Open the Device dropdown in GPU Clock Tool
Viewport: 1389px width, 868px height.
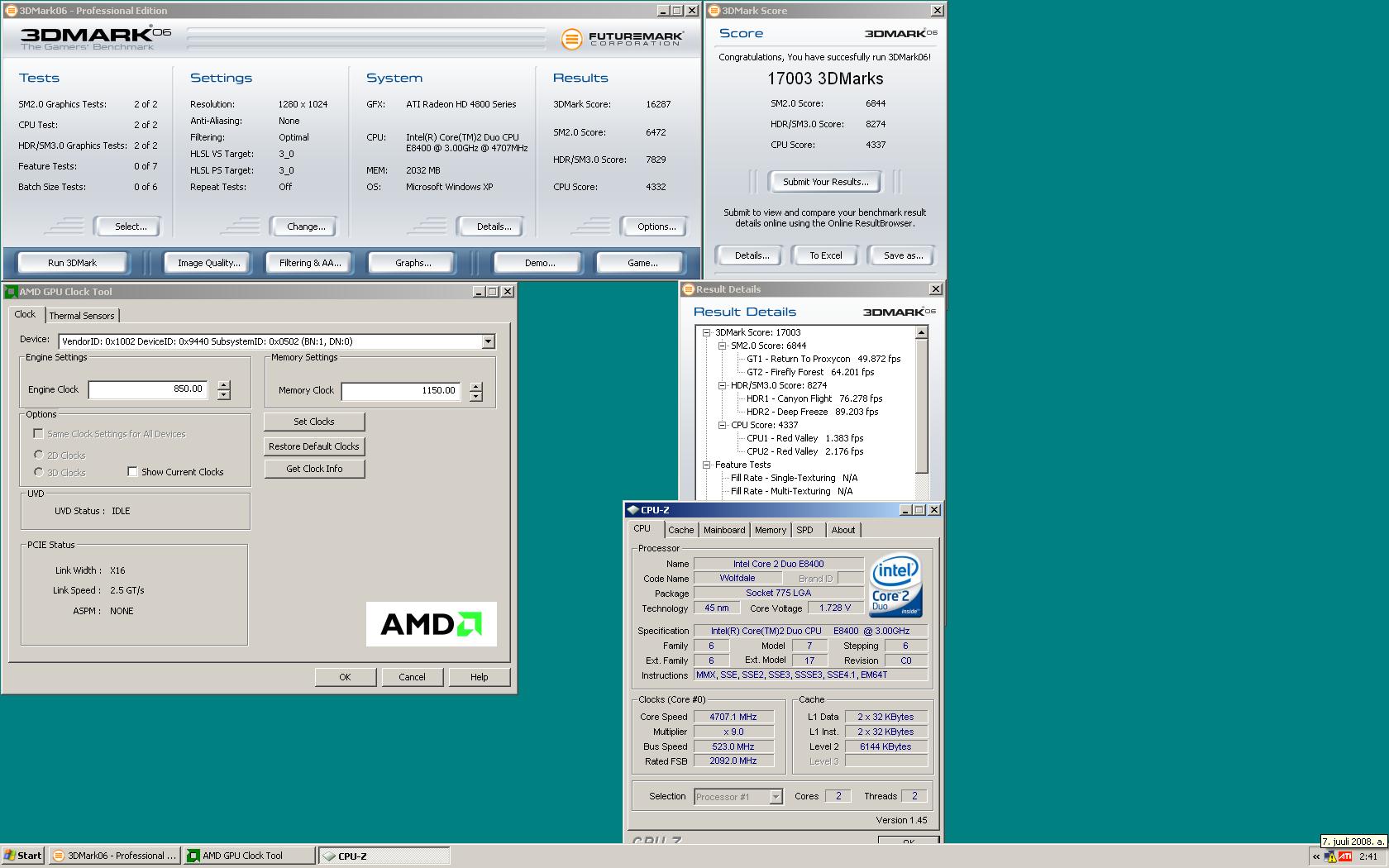click(488, 341)
